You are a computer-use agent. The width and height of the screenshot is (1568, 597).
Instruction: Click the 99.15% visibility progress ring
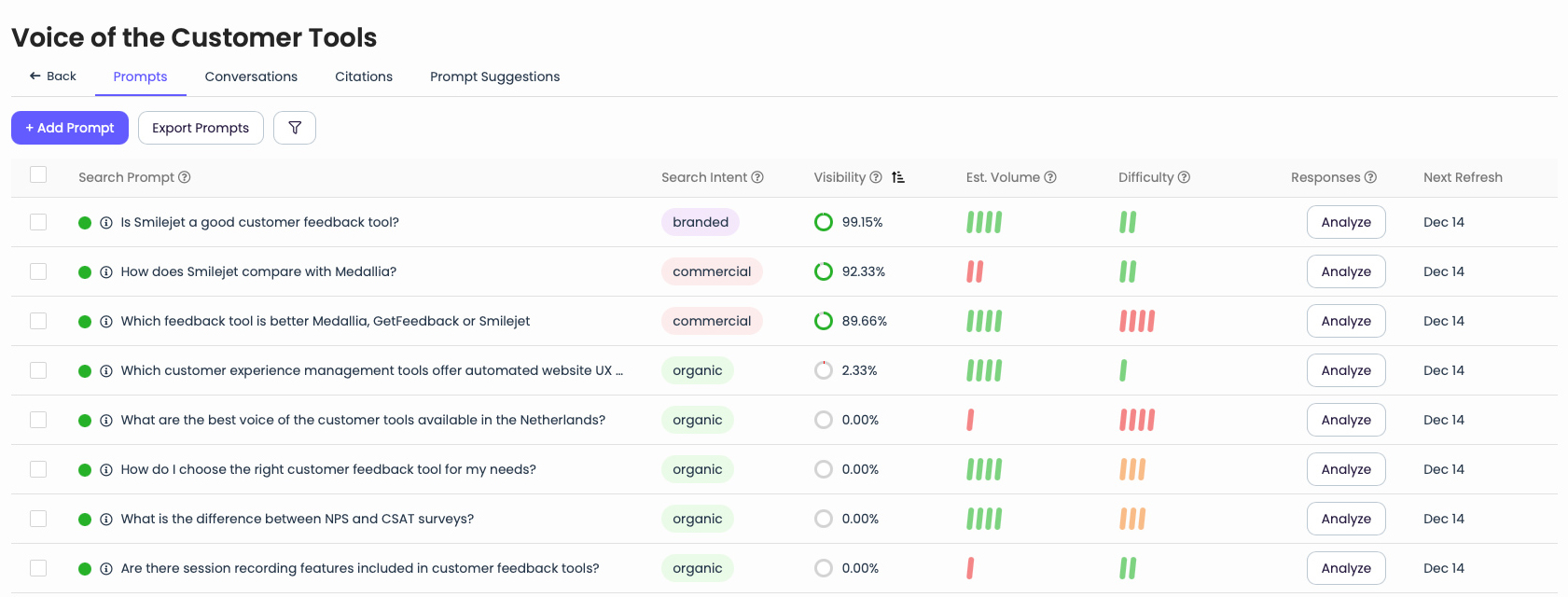pyautogui.click(x=824, y=222)
